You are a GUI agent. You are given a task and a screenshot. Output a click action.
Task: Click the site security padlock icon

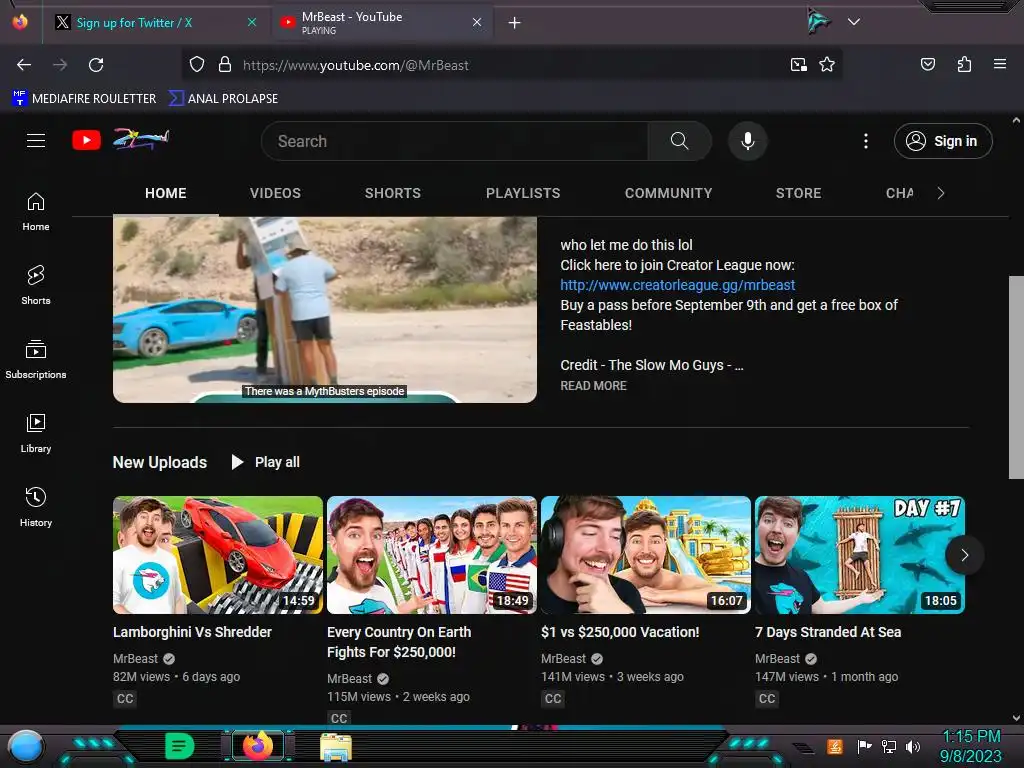[x=225, y=65]
